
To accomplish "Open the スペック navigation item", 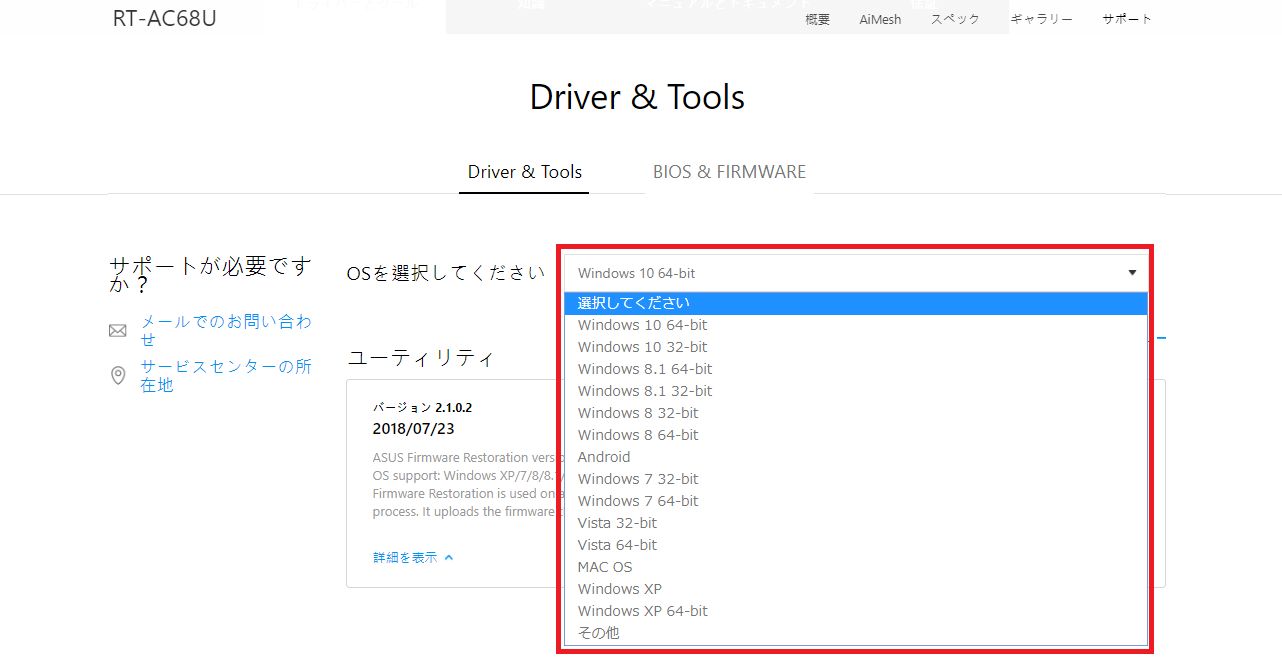I will [x=955, y=19].
